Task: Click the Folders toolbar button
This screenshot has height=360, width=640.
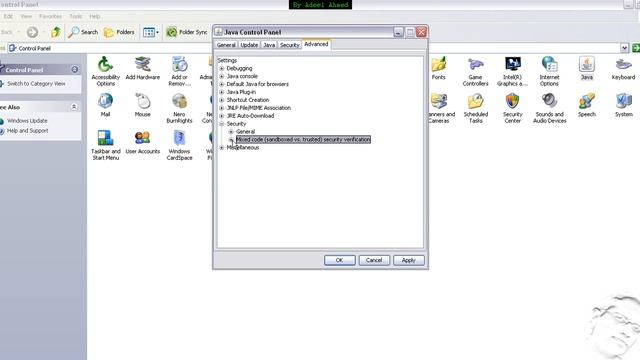Action: pos(119,32)
